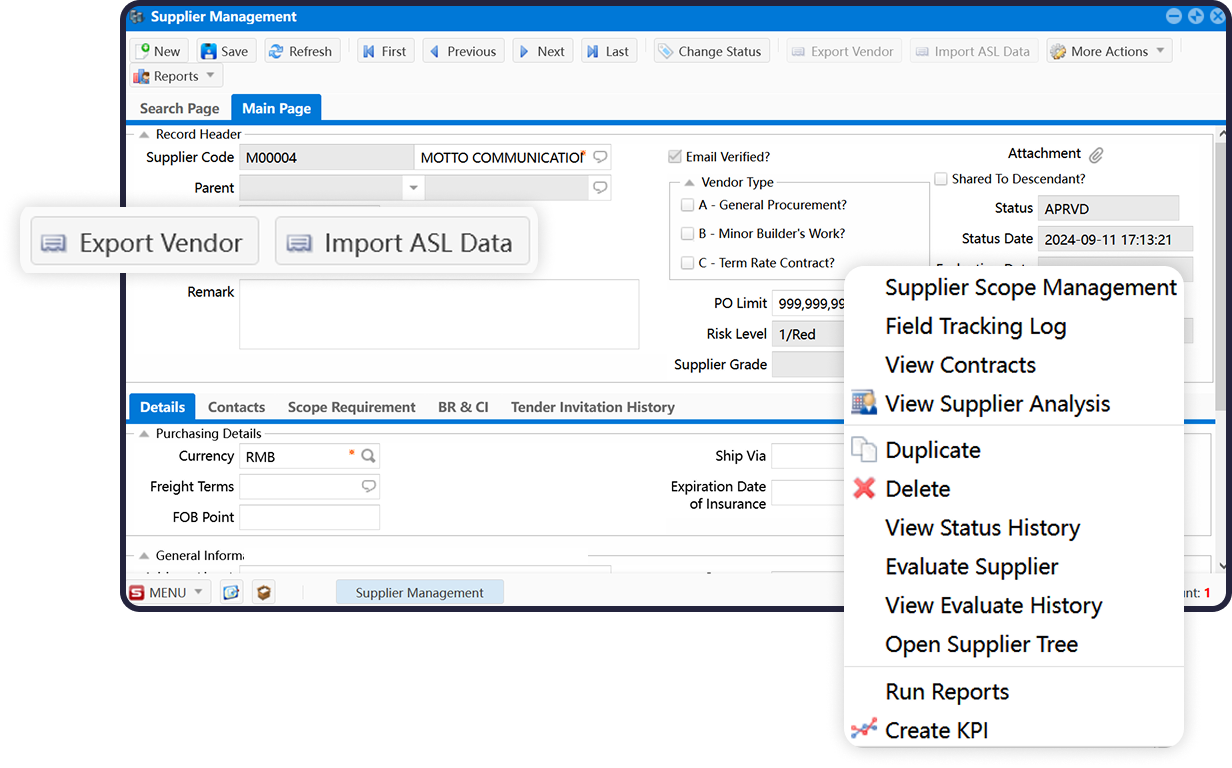Open the Parent field dropdown arrow
The width and height of the screenshot is (1232, 768).
point(413,188)
